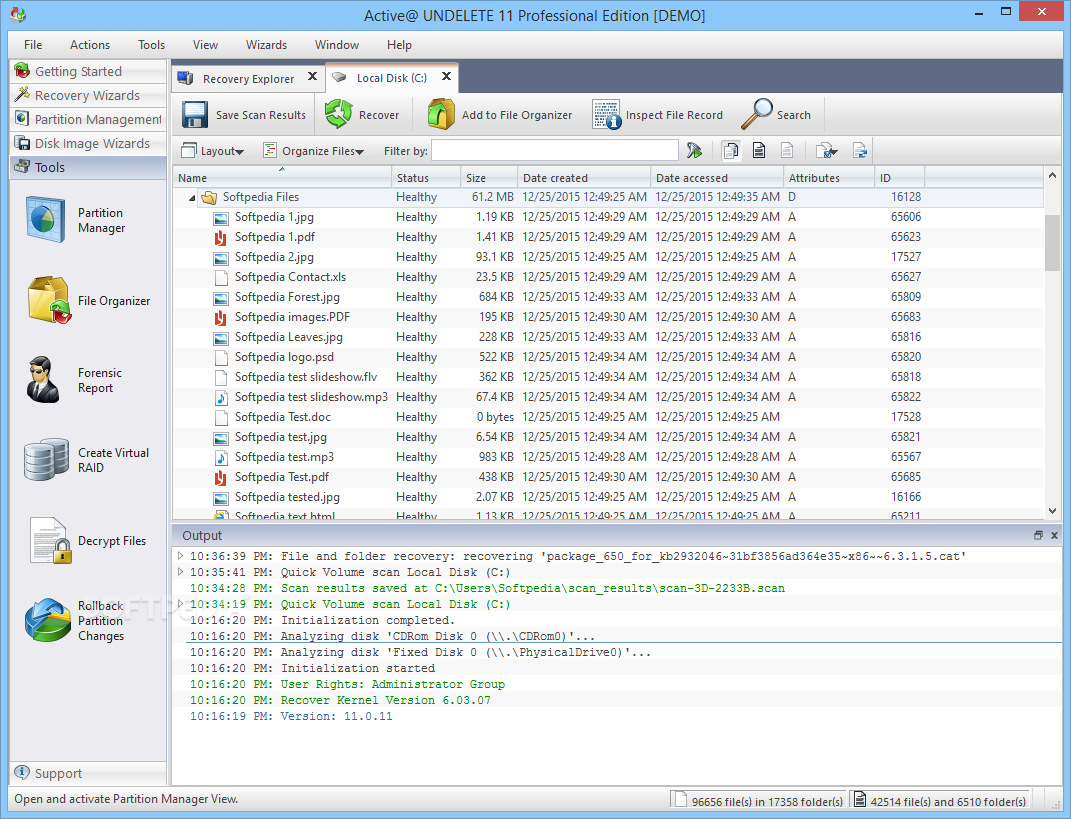Sort by Size column header

point(489,178)
